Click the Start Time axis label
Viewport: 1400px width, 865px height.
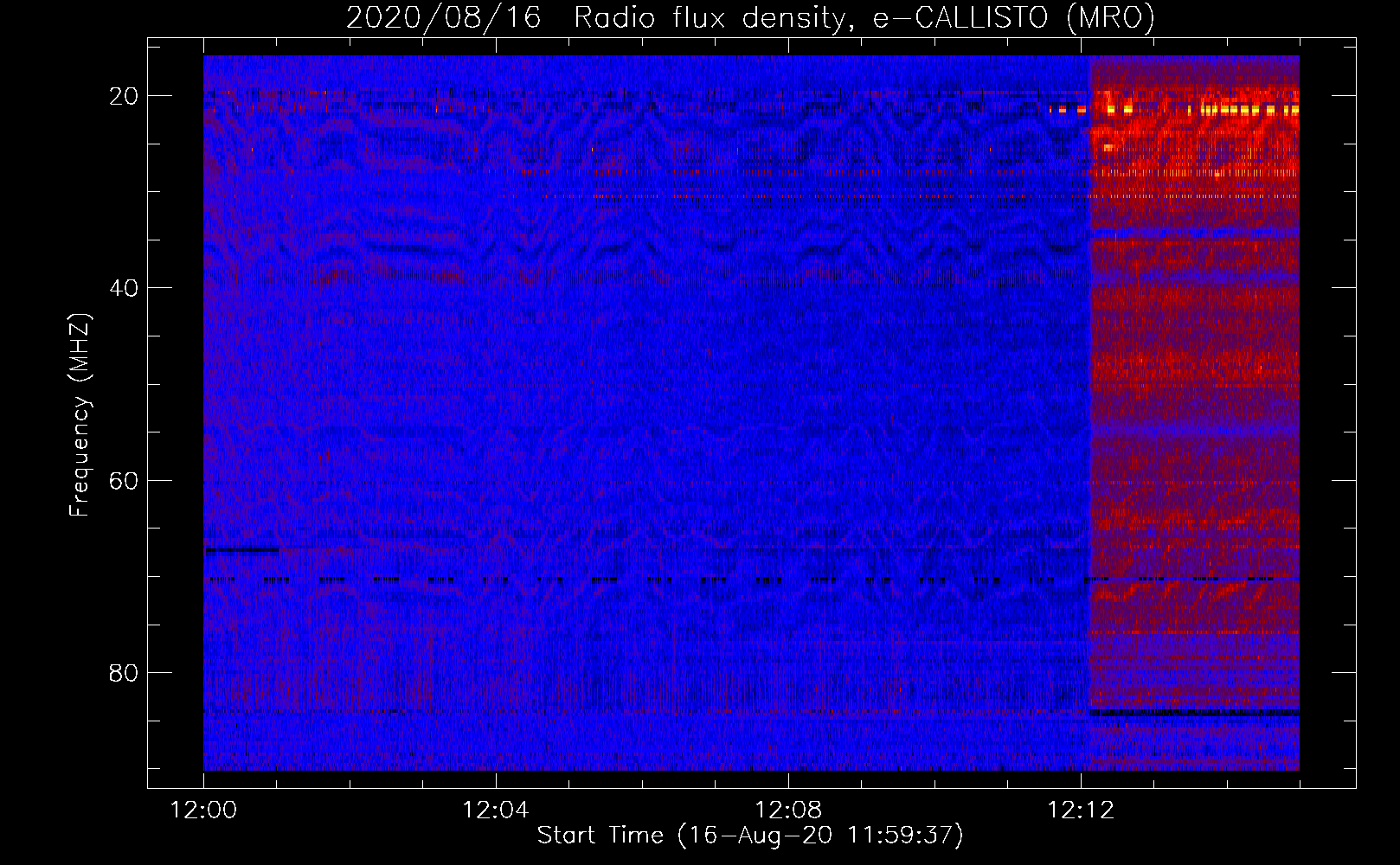point(750,836)
